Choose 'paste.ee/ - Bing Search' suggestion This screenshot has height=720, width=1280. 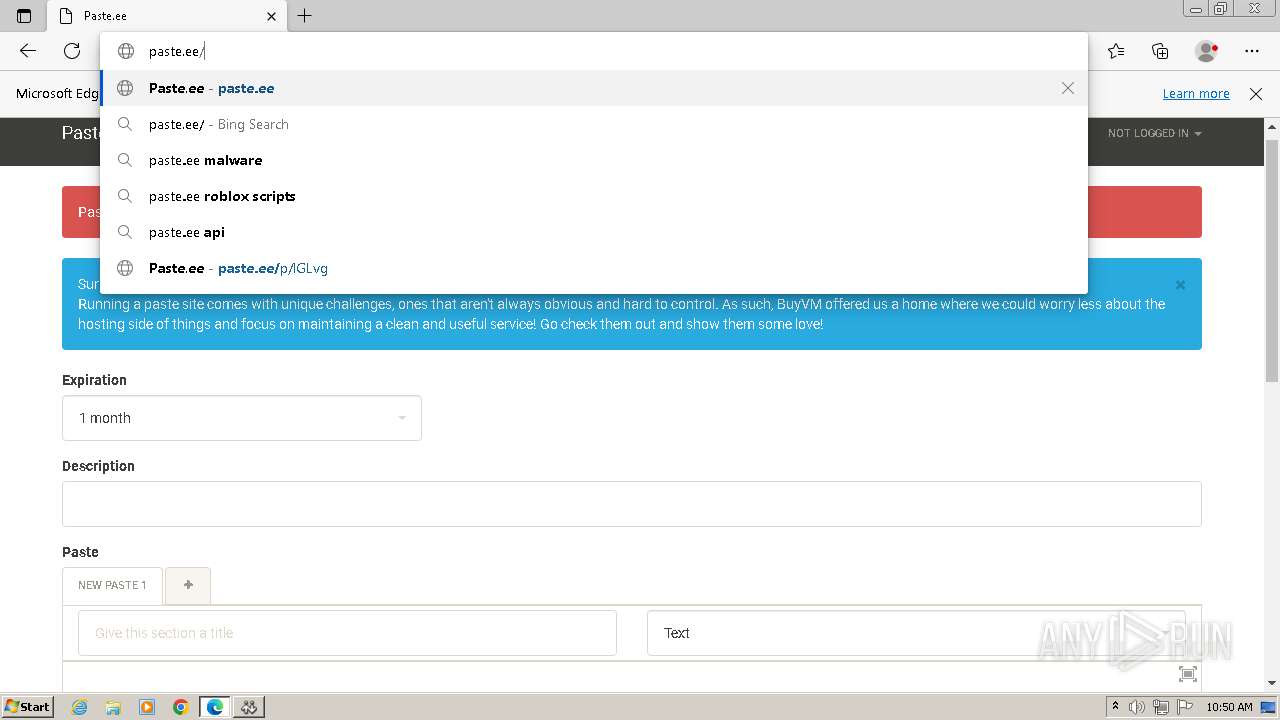point(594,124)
